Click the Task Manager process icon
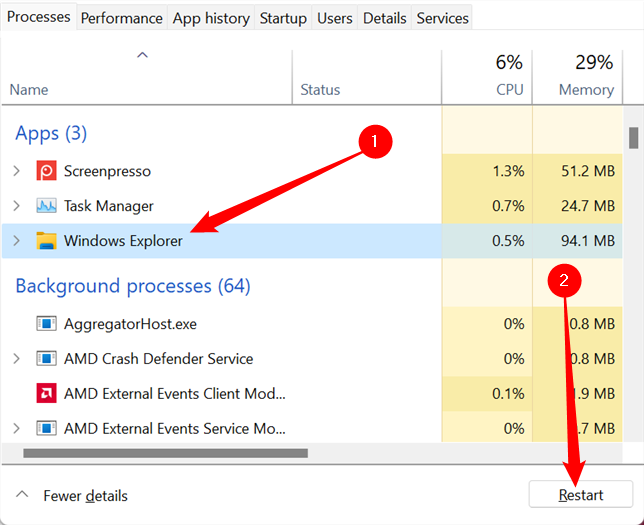644x525 pixels. [46, 206]
